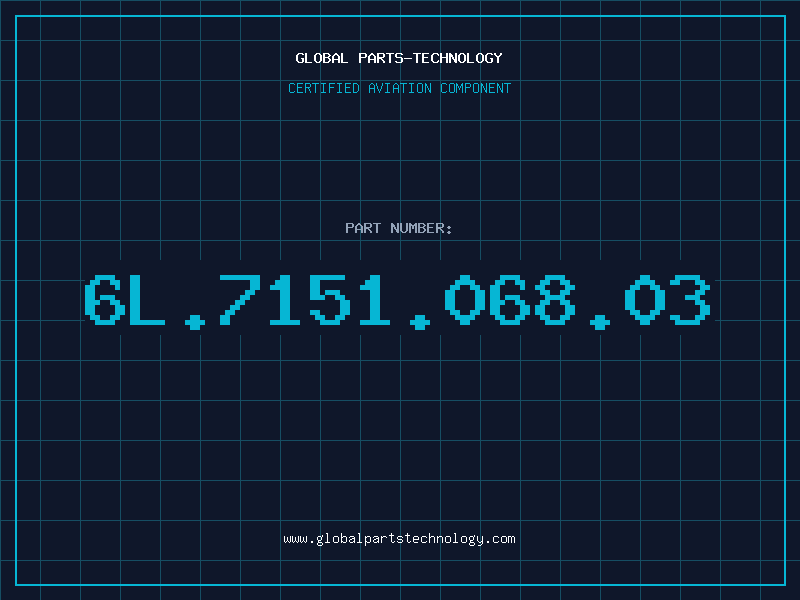Select the word TECHNOLOGY in the title

pyautogui.click(x=458, y=58)
